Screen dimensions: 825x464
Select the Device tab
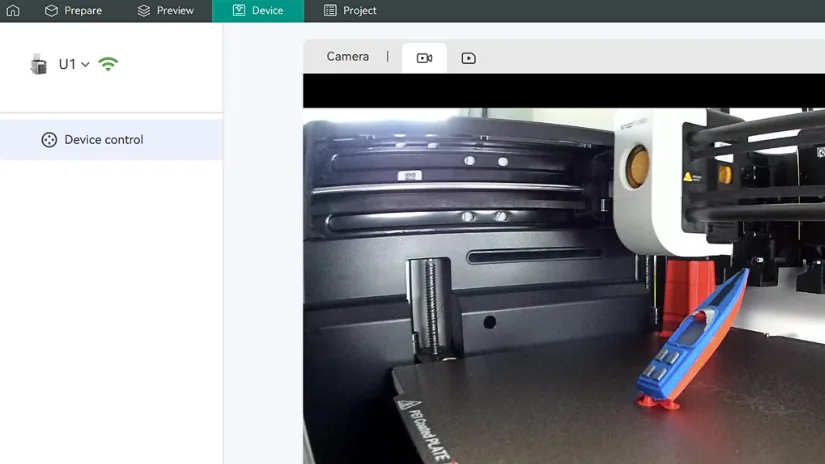[258, 11]
